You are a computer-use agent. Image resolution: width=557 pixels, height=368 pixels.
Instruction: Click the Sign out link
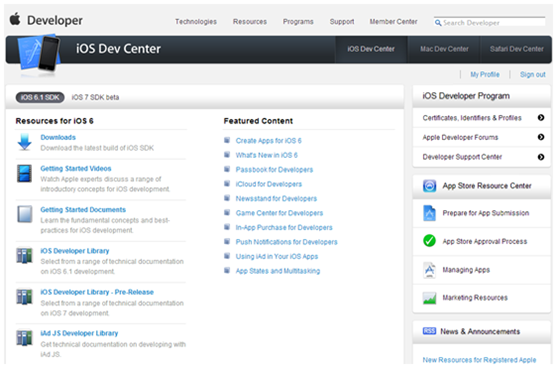point(532,75)
